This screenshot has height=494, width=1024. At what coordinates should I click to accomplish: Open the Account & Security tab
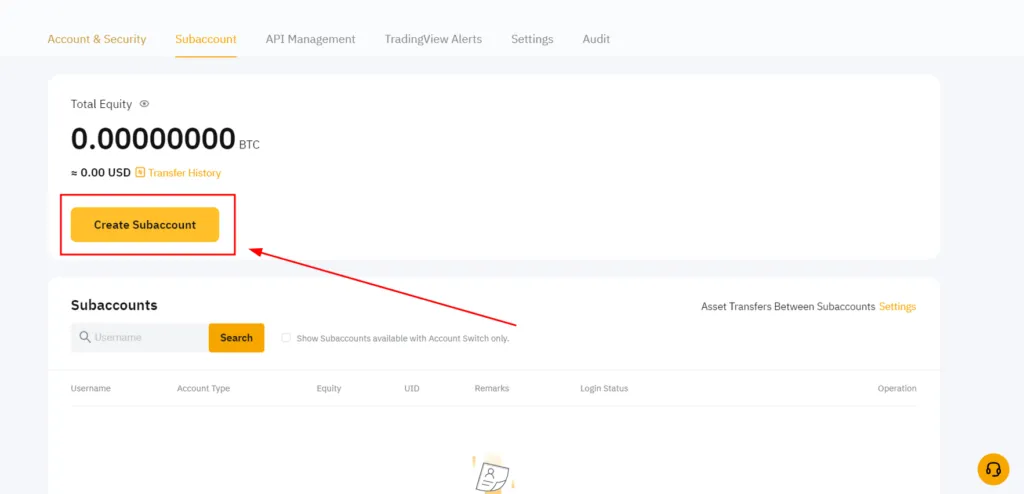click(97, 39)
